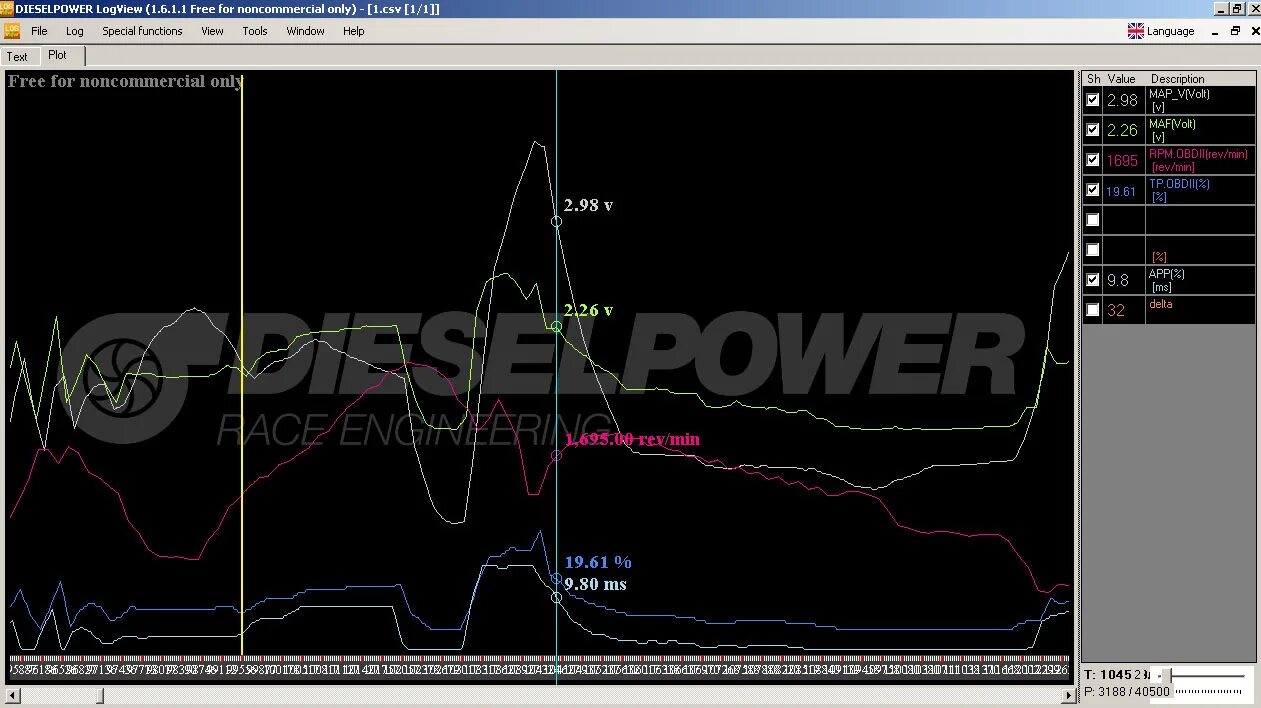Click the 19.61 % data label

[x=598, y=562]
